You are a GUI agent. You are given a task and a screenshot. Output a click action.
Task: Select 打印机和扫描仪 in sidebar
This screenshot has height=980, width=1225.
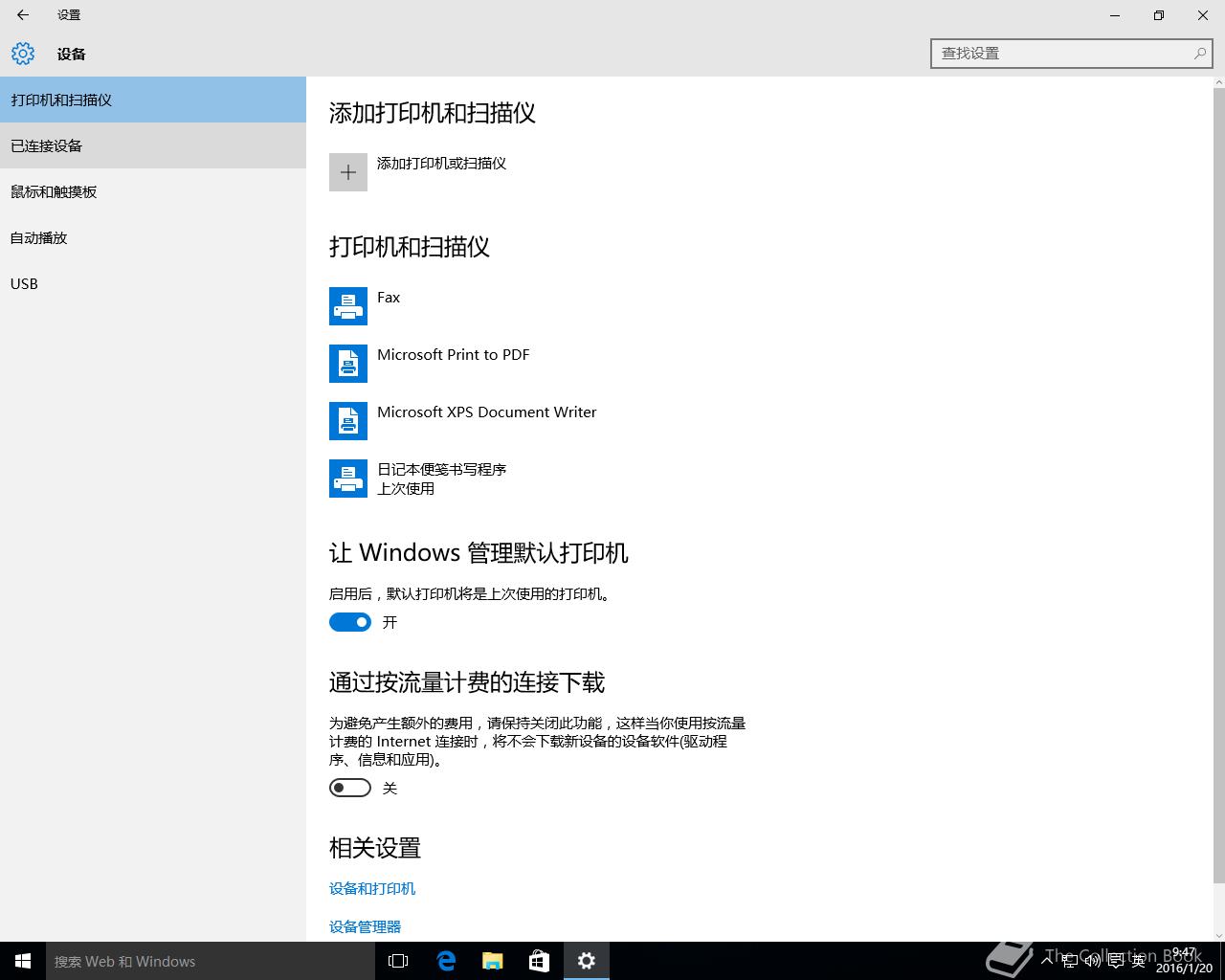click(x=153, y=100)
